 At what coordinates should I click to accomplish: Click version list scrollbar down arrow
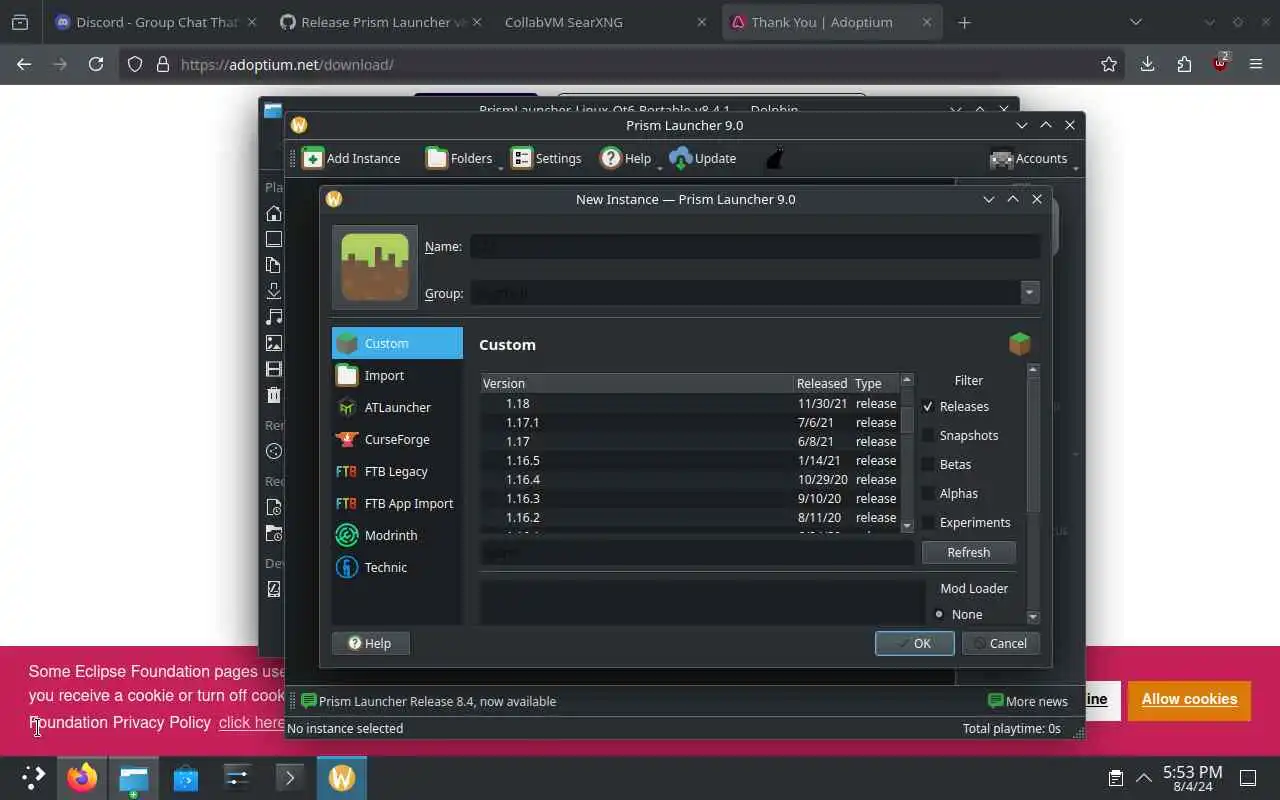(907, 526)
